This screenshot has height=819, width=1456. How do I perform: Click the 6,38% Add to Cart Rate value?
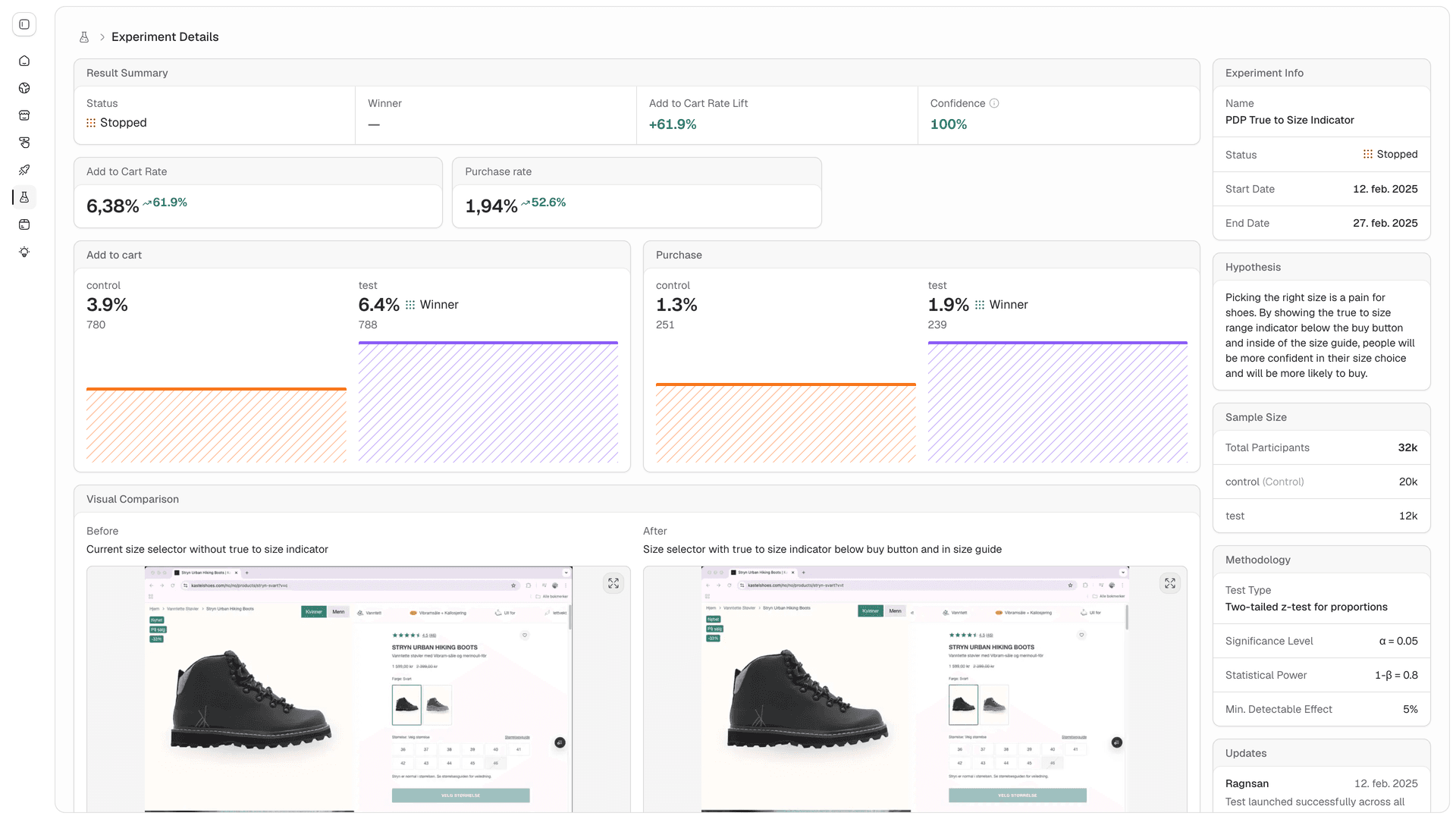pos(112,206)
